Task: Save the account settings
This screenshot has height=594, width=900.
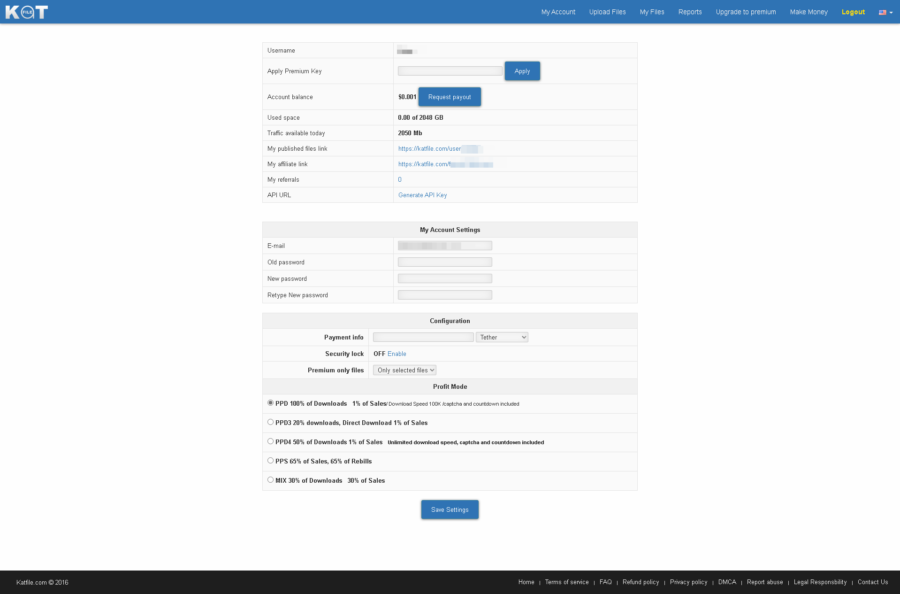Action: pos(449,509)
